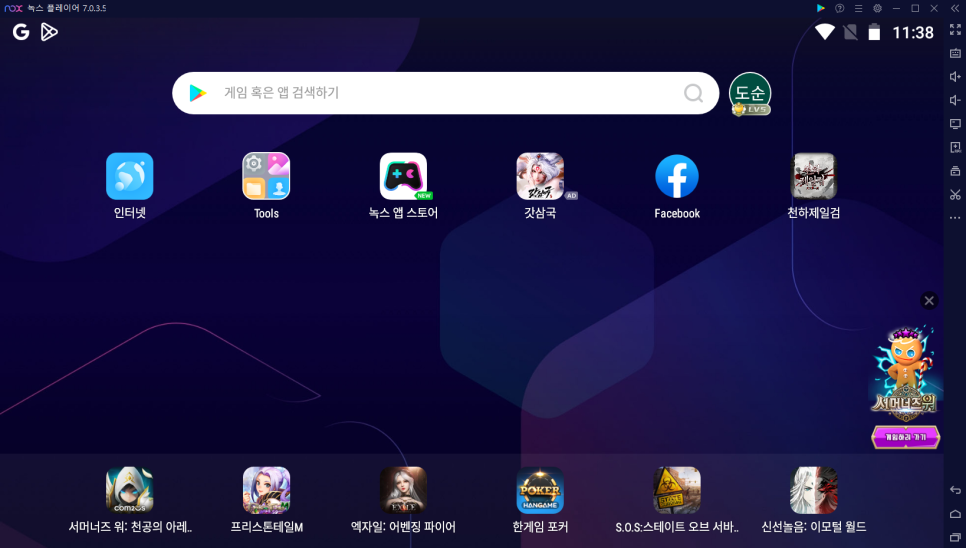The height and width of the screenshot is (548, 966).
Task: Increase volume in Nox sidebar
Action: pos(955,76)
